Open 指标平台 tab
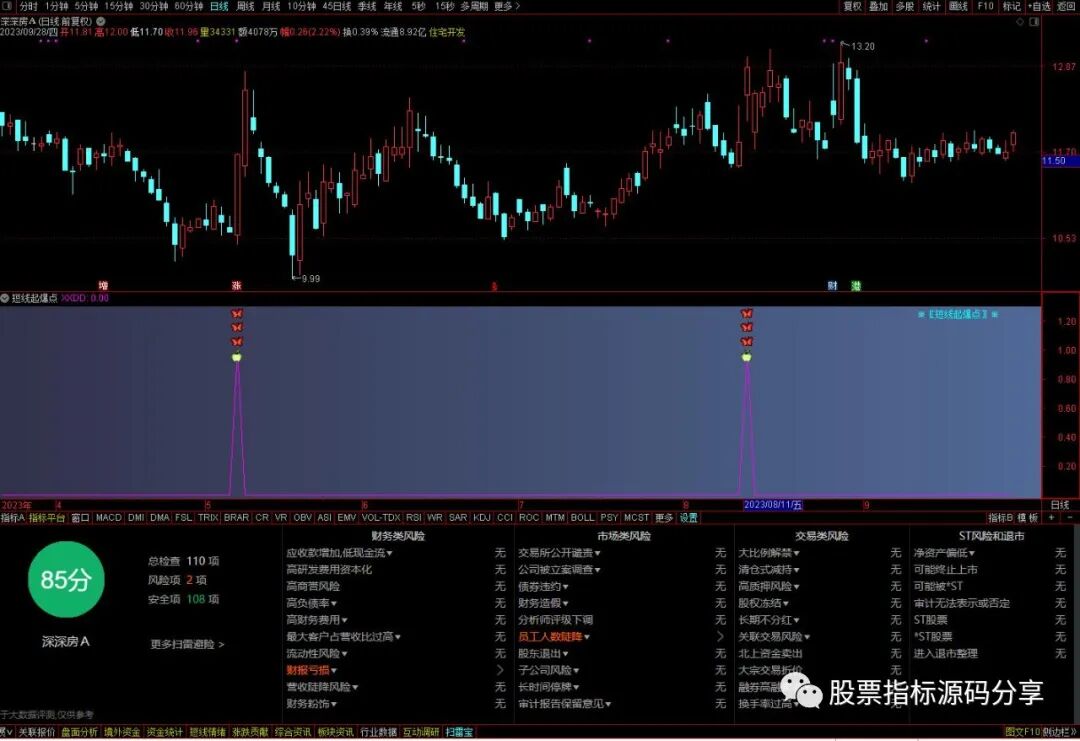This screenshot has height=741, width=1080. pyautogui.click(x=47, y=517)
